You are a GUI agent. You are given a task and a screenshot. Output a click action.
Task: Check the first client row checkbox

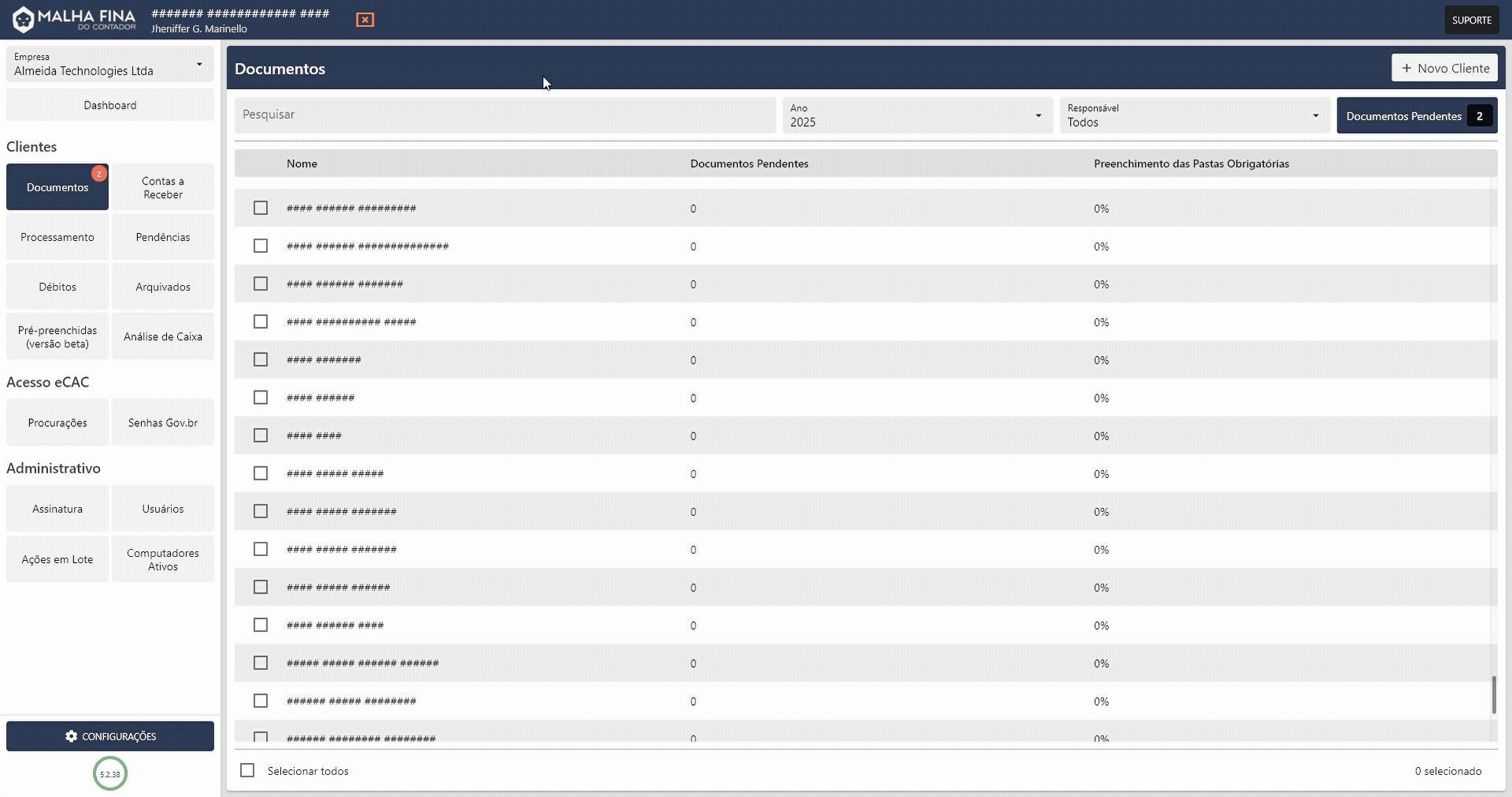[x=261, y=208]
